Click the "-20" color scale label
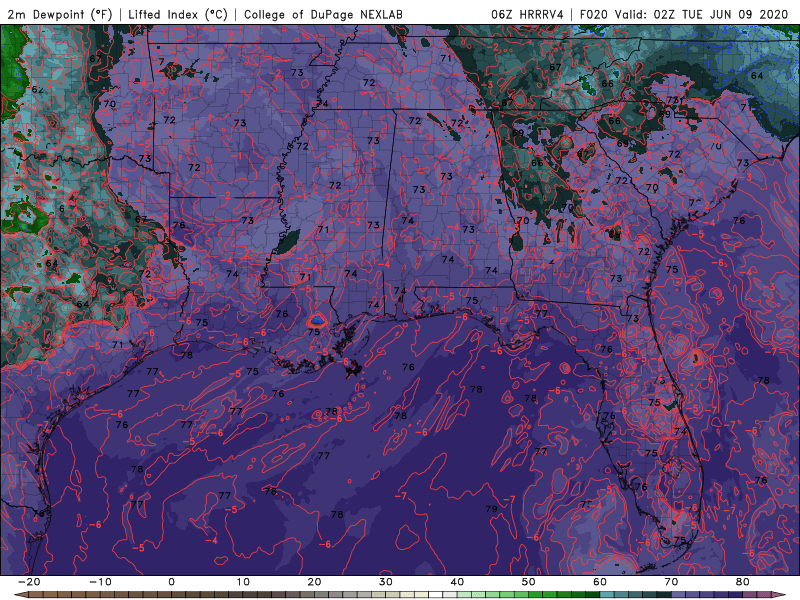Image resolution: width=800 pixels, height=600 pixels. (x=29, y=582)
